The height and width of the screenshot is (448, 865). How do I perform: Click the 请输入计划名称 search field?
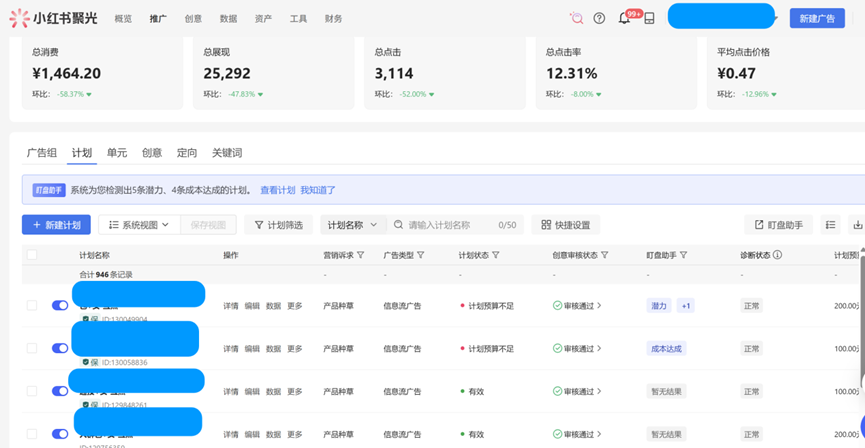pyautogui.click(x=450, y=225)
